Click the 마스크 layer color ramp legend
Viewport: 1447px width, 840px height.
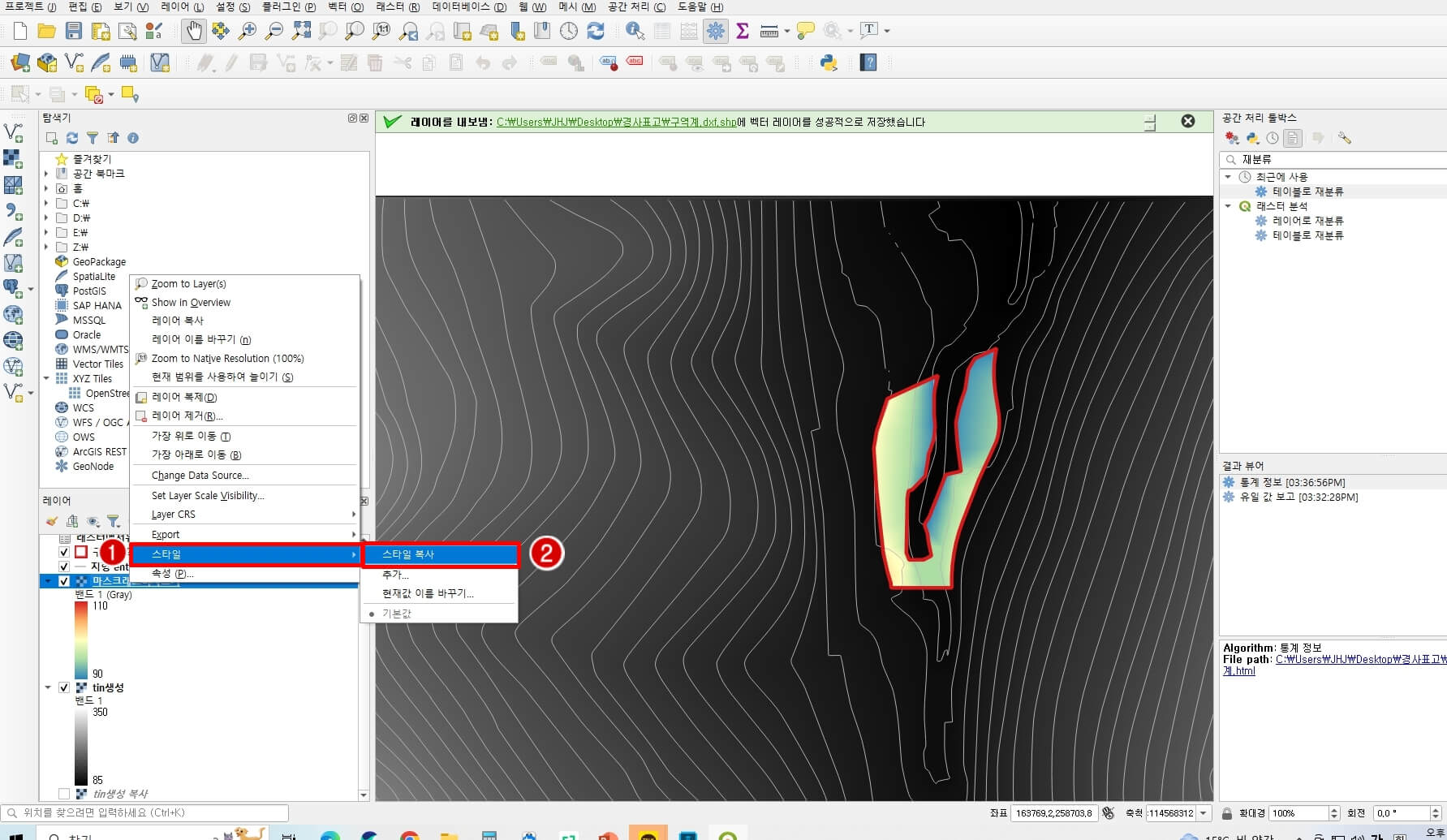pyautogui.click(x=81, y=640)
